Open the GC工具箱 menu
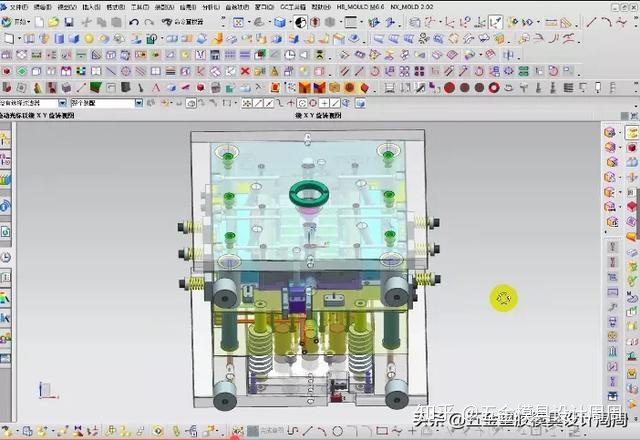Screen dimensions: 640x440 [293, 7]
